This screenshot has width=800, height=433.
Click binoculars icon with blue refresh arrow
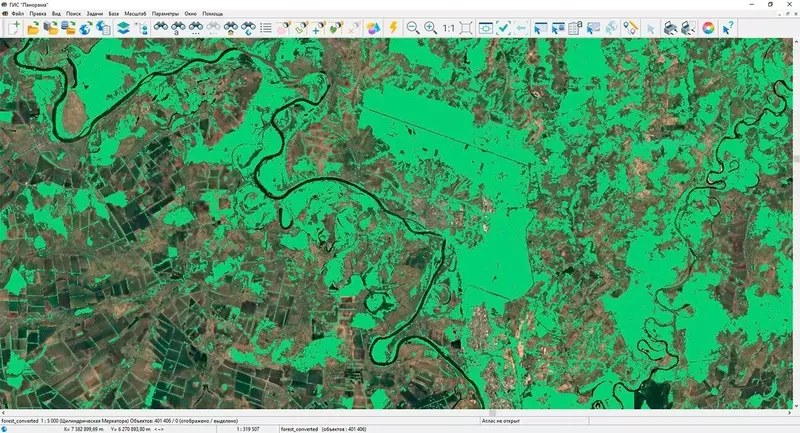click(x=248, y=28)
